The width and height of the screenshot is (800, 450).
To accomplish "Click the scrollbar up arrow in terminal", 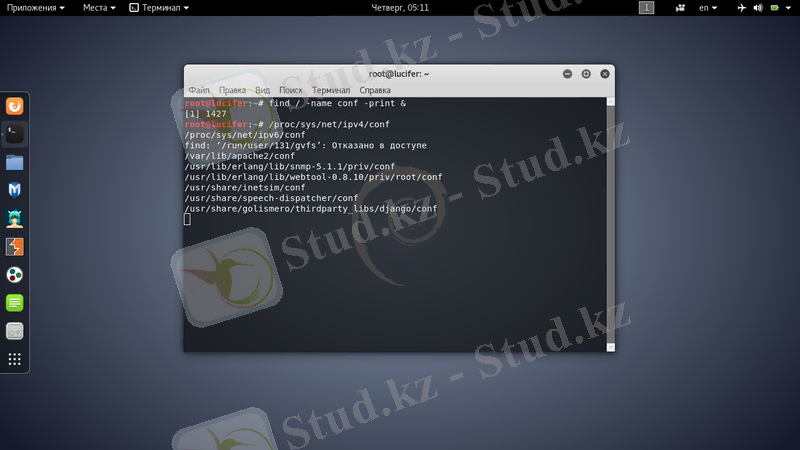I will (611, 102).
